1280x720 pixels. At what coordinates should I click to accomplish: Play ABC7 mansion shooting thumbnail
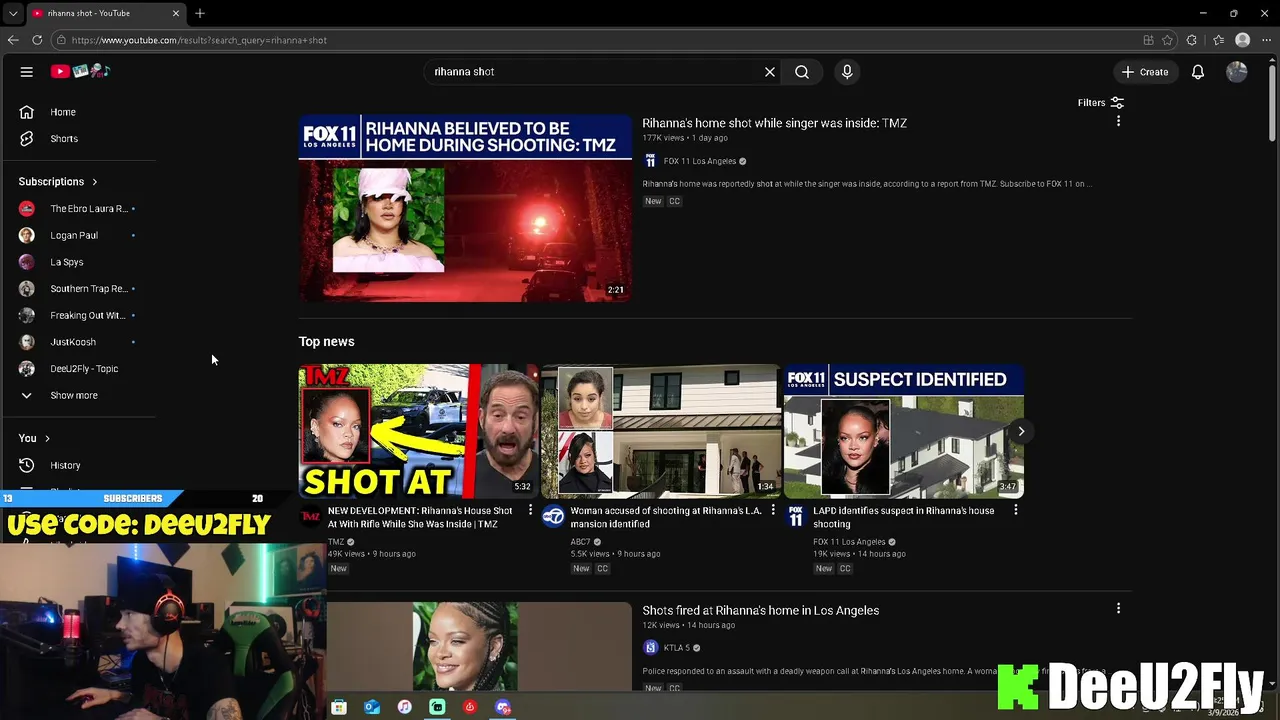point(661,431)
